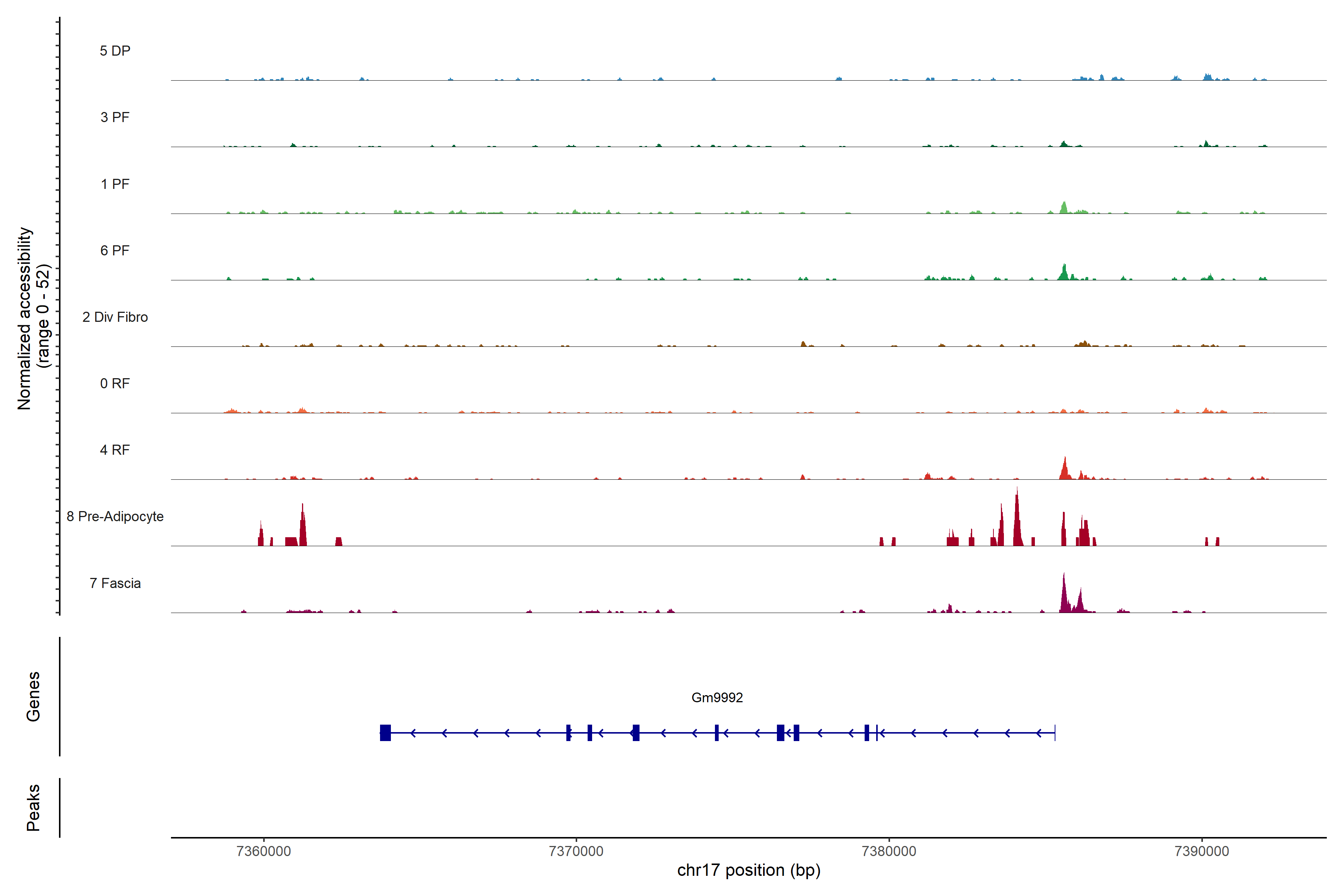This screenshot has width=1344, height=896.
Task: Click the 3 PF track label
Action: 115,117
